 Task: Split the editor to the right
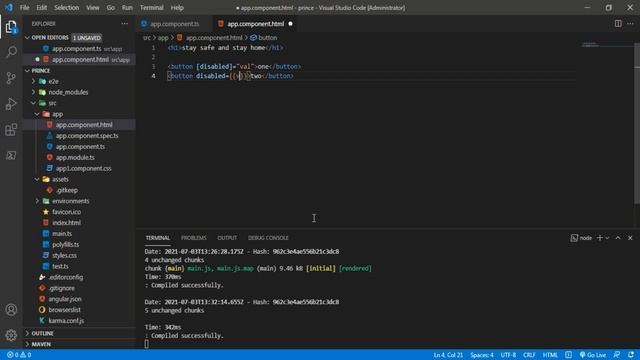[618, 24]
